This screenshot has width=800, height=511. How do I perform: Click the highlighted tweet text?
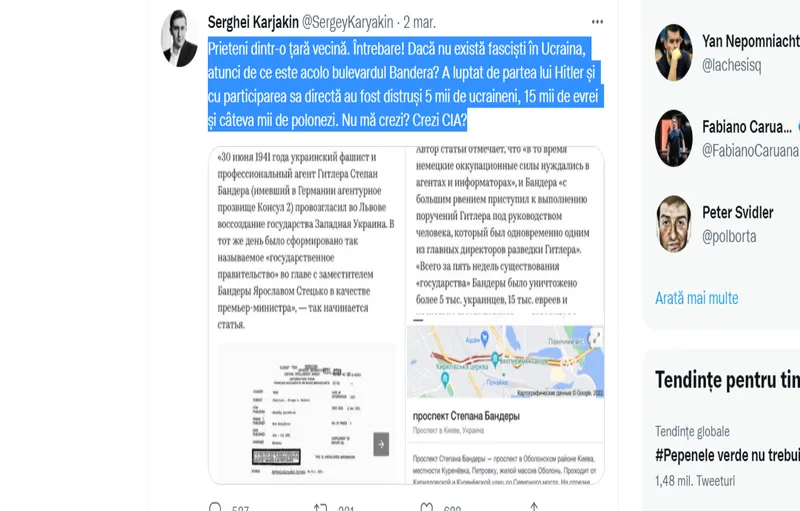[x=406, y=84]
